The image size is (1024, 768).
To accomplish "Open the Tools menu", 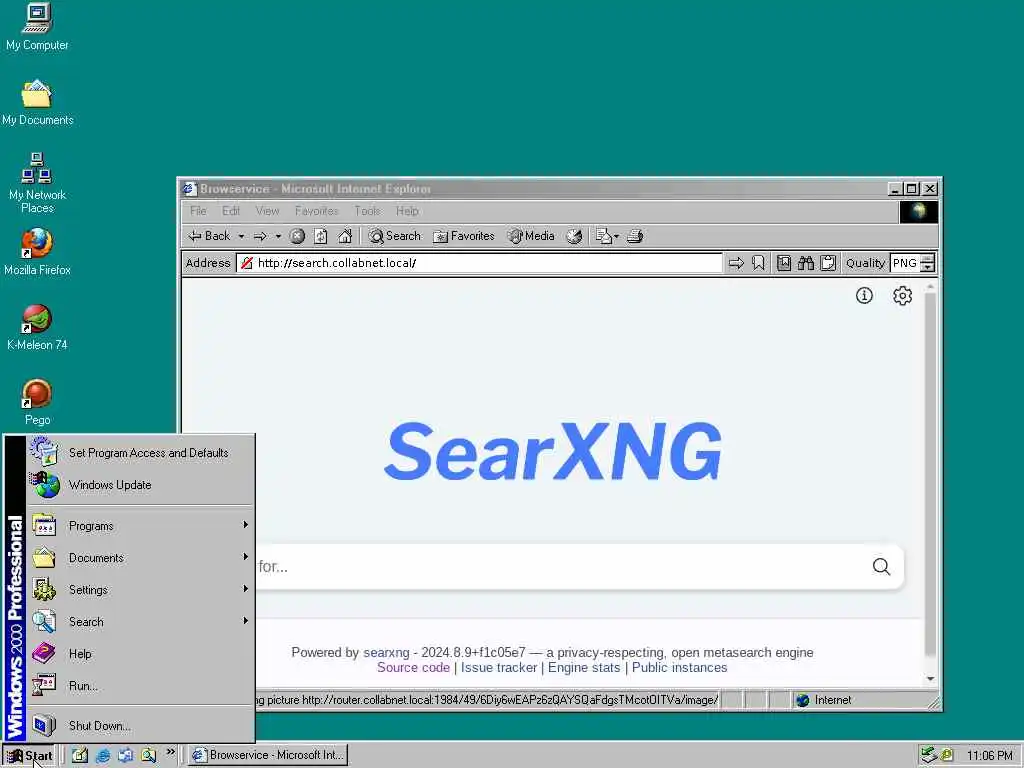I will coord(367,211).
